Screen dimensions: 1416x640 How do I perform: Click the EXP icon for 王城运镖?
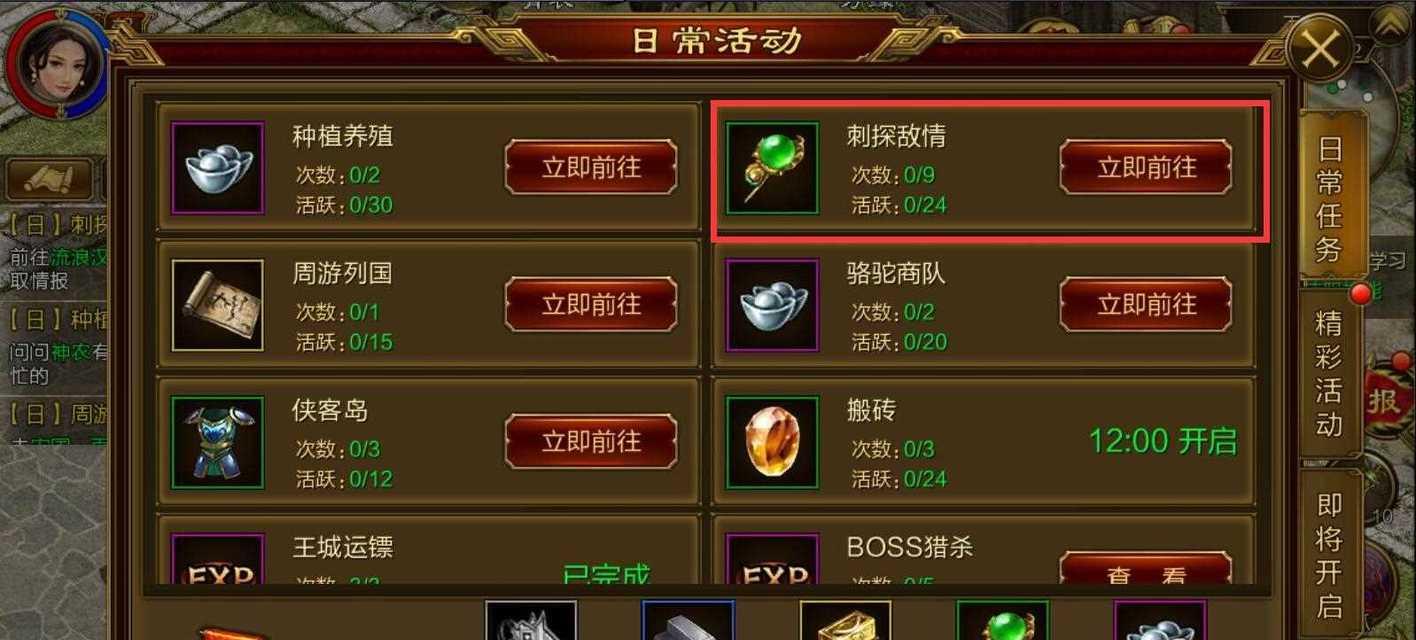point(218,560)
